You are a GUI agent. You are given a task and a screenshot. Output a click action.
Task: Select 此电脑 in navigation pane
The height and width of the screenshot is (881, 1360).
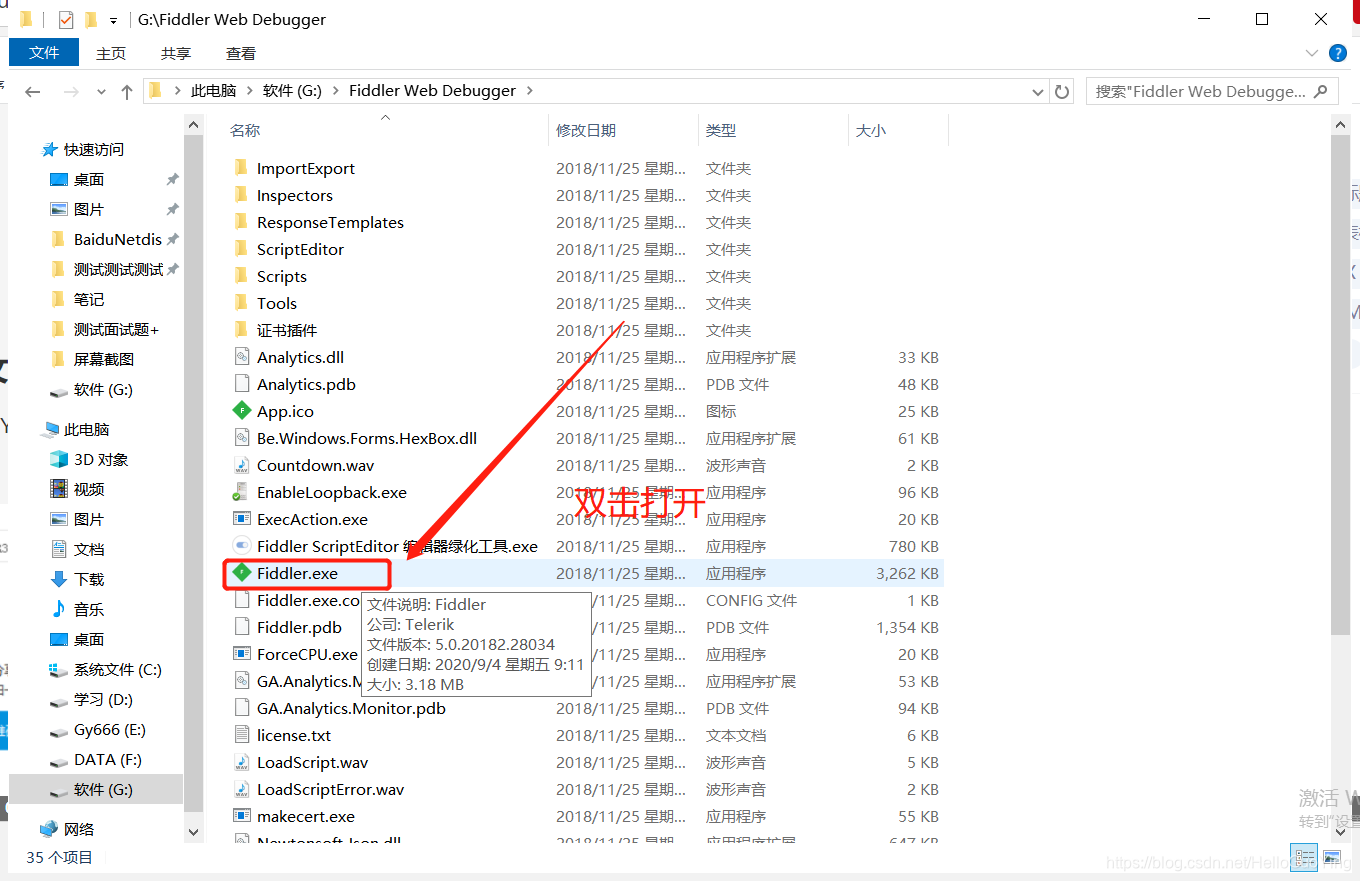coord(87,429)
